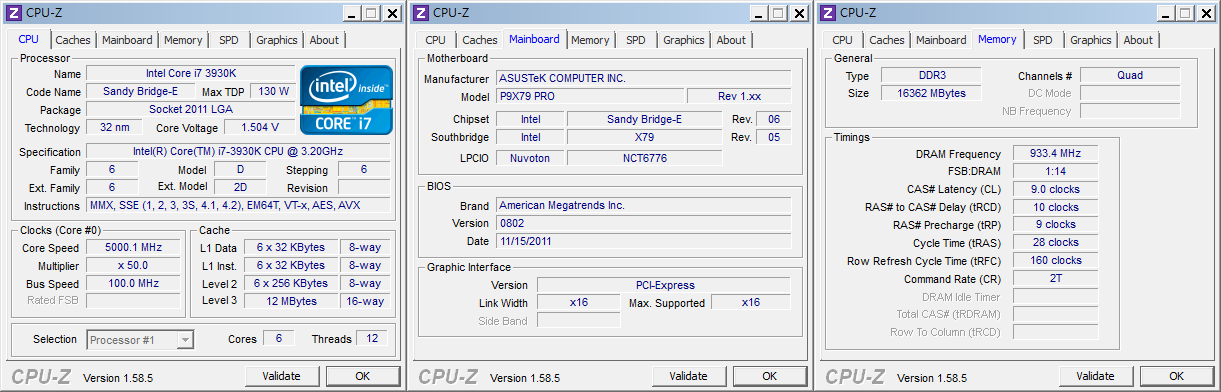
Task: Click the LPCIO value NCT6776
Action: tap(644, 158)
